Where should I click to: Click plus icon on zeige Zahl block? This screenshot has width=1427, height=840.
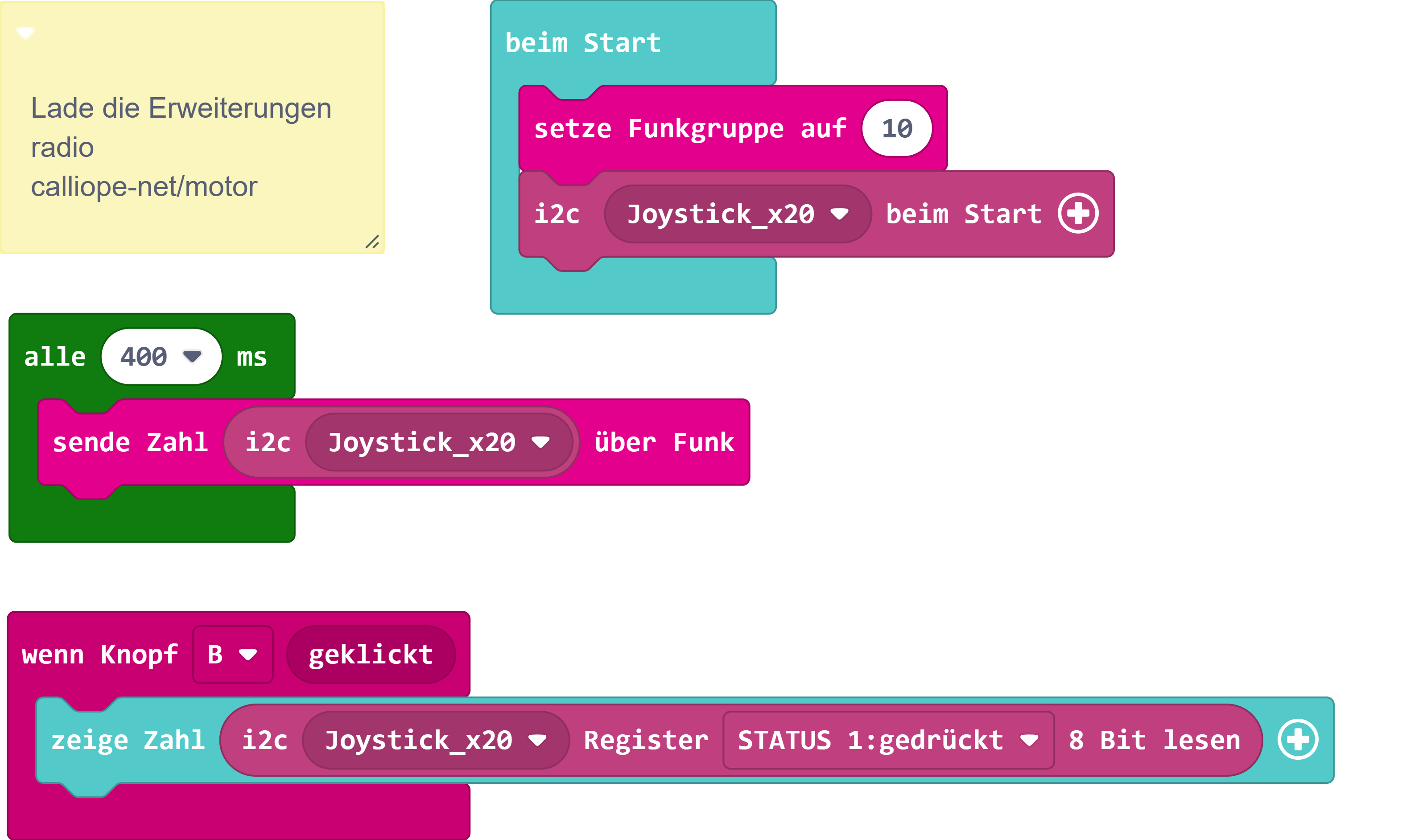click(1297, 739)
